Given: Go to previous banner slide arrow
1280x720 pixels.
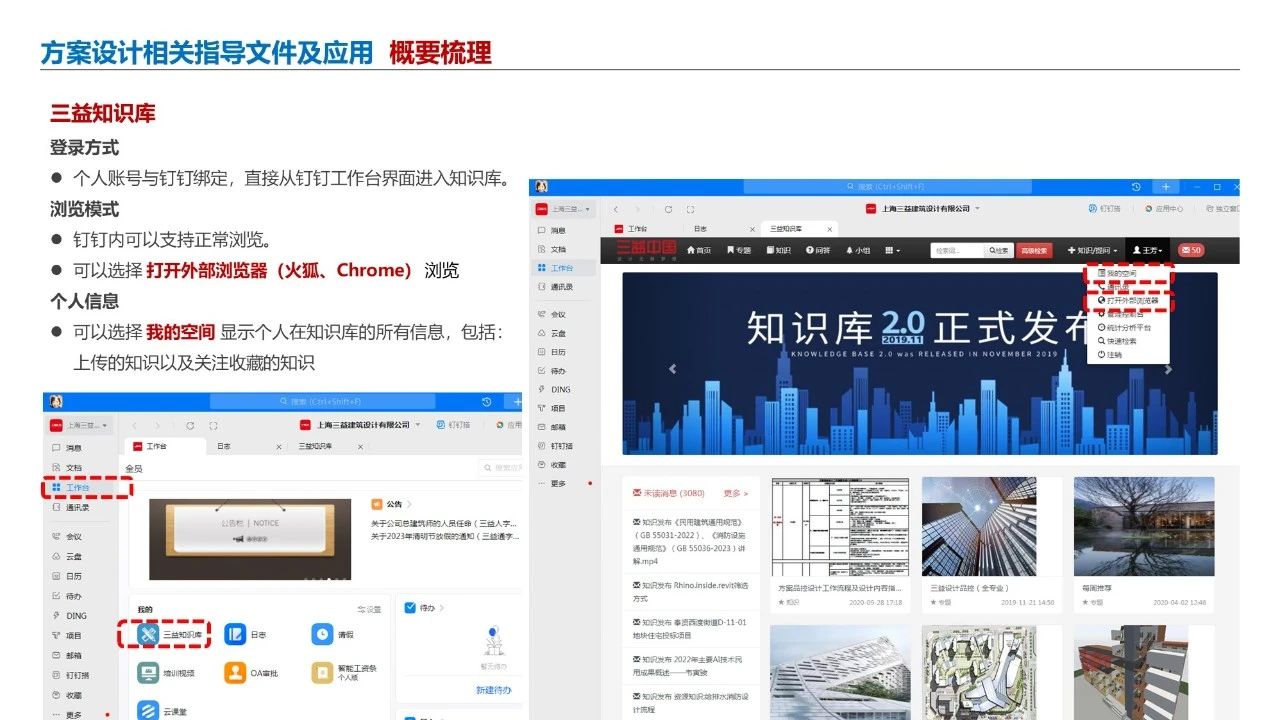Looking at the screenshot, I should click(672, 369).
